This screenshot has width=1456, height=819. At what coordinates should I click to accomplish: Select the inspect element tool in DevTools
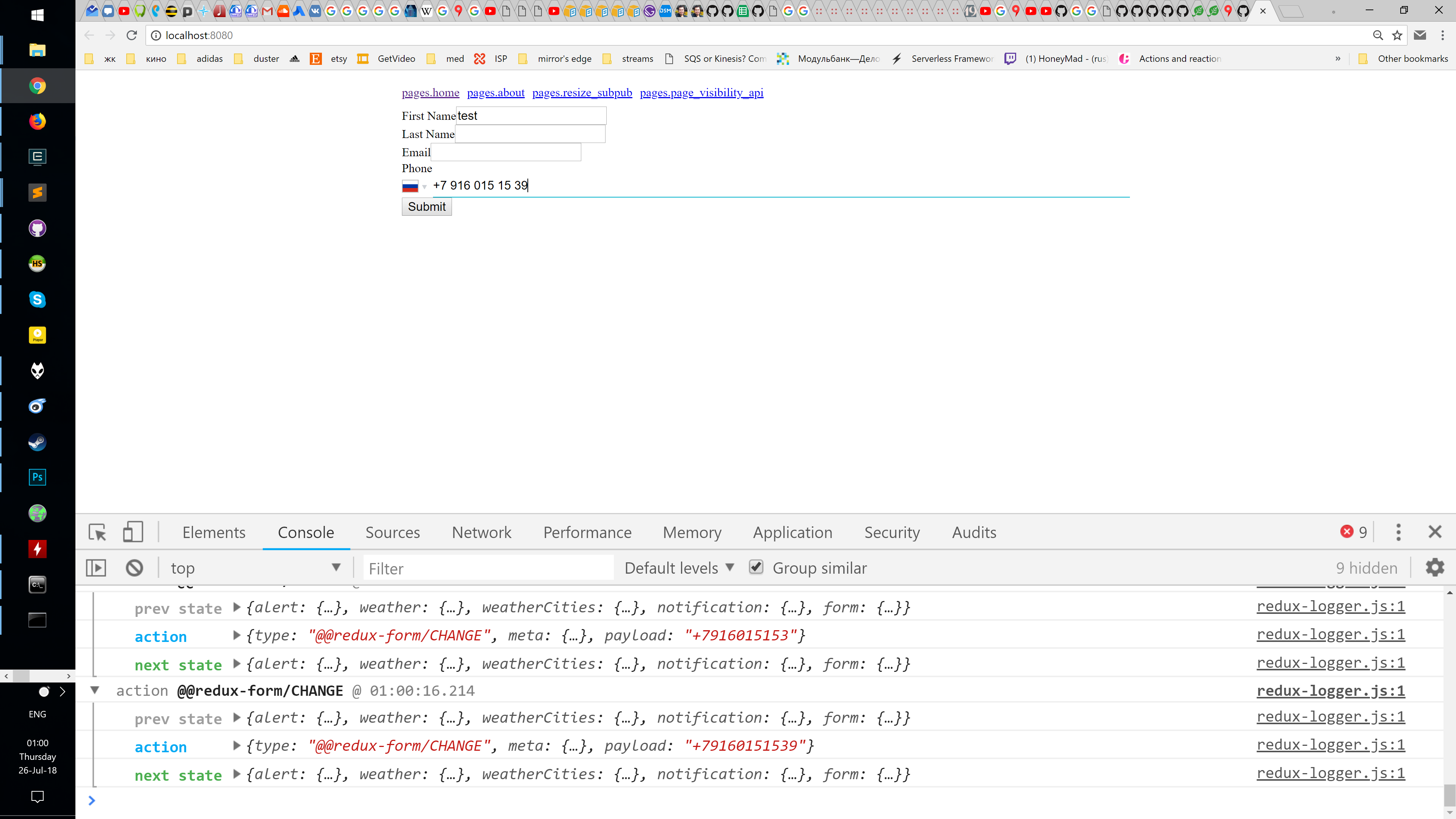click(97, 532)
